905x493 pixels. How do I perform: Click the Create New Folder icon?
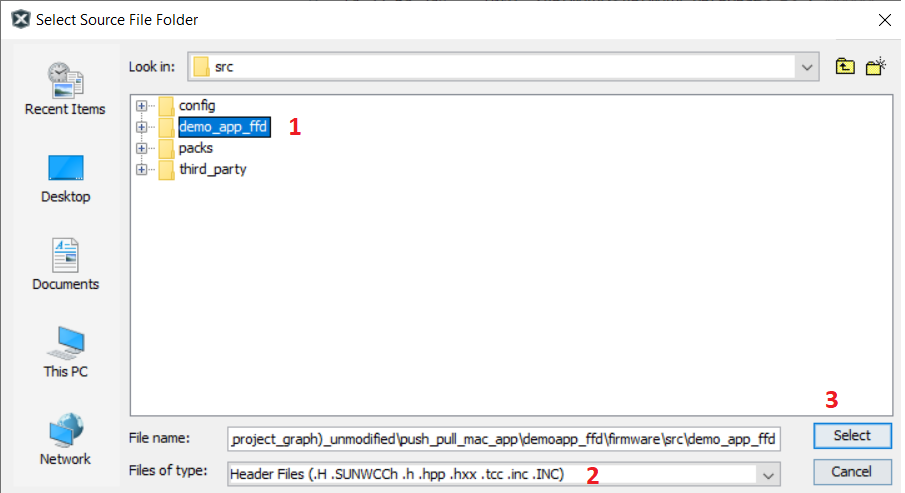click(876, 67)
